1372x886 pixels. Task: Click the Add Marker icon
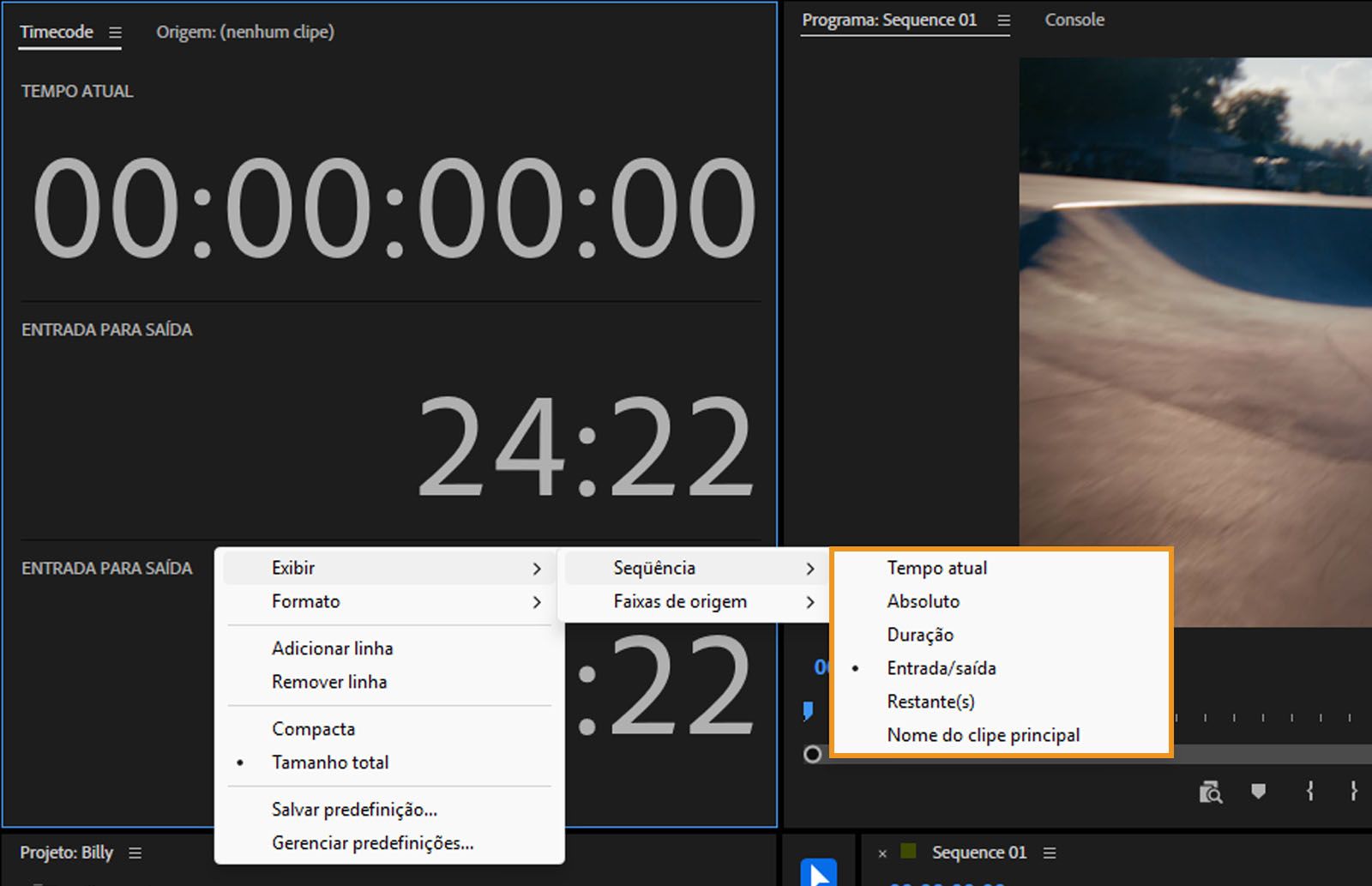pyautogui.click(x=1257, y=790)
